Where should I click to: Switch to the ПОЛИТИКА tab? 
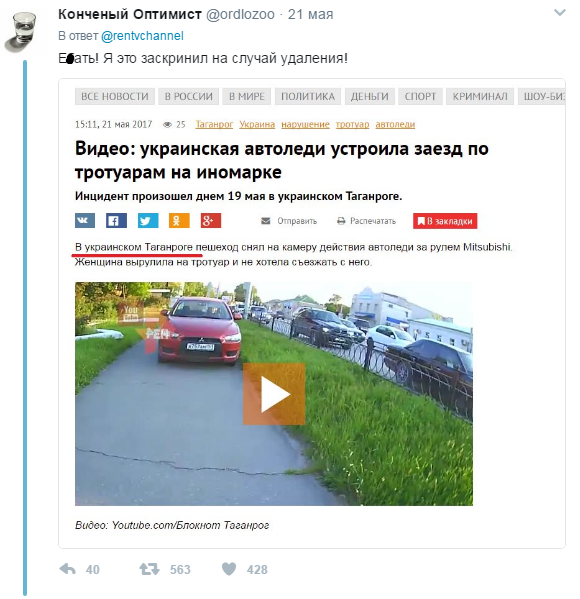[x=308, y=96]
